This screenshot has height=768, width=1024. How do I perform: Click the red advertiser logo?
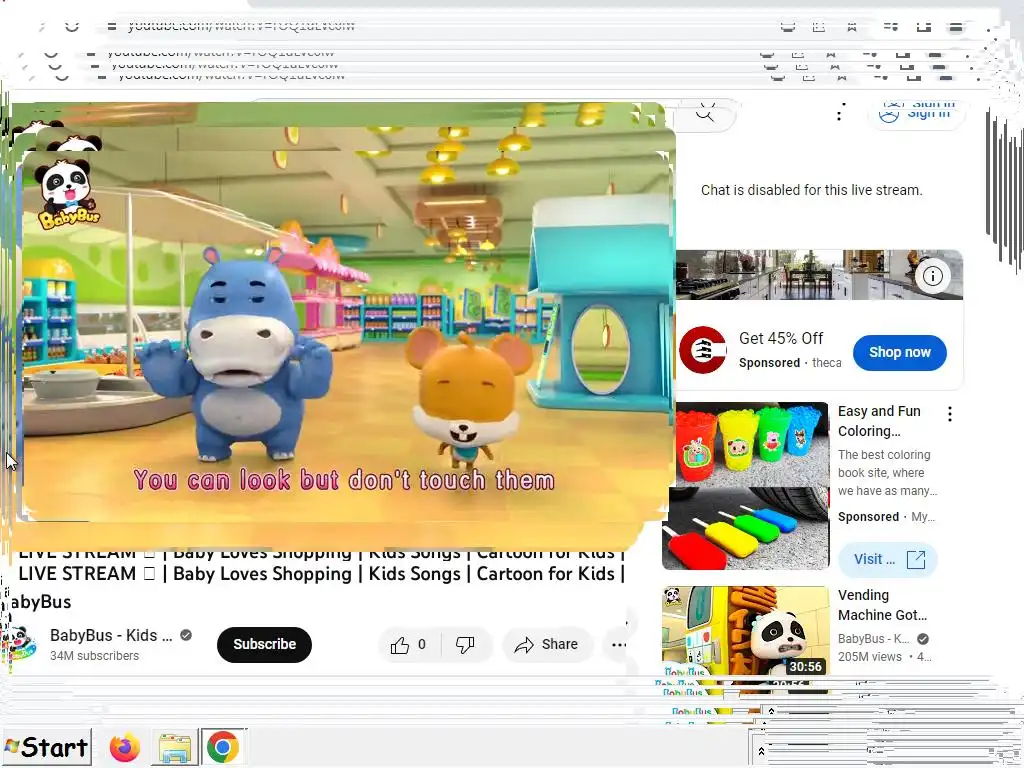(703, 350)
